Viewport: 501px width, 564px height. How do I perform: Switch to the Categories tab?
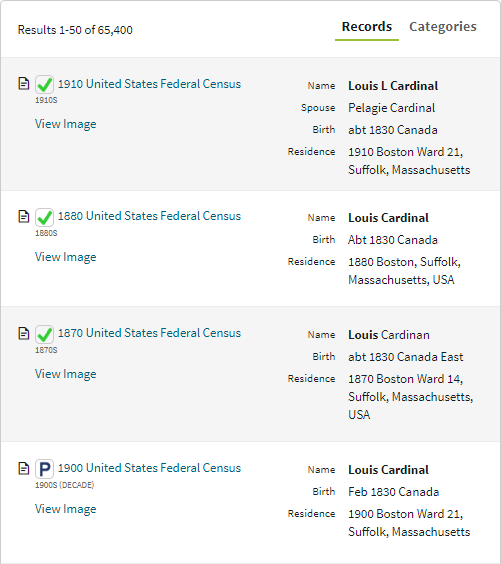tap(443, 27)
